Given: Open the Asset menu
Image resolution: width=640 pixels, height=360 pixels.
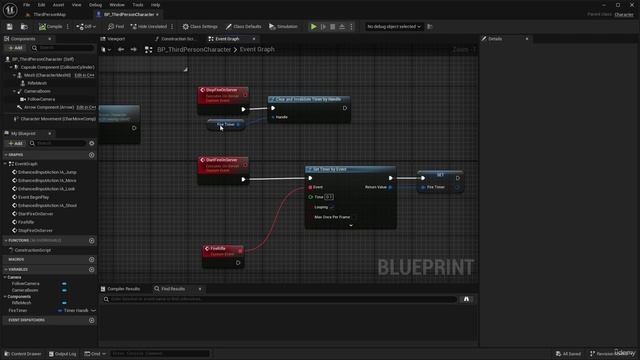Looking at the screenshot, I should pos(58,5).
